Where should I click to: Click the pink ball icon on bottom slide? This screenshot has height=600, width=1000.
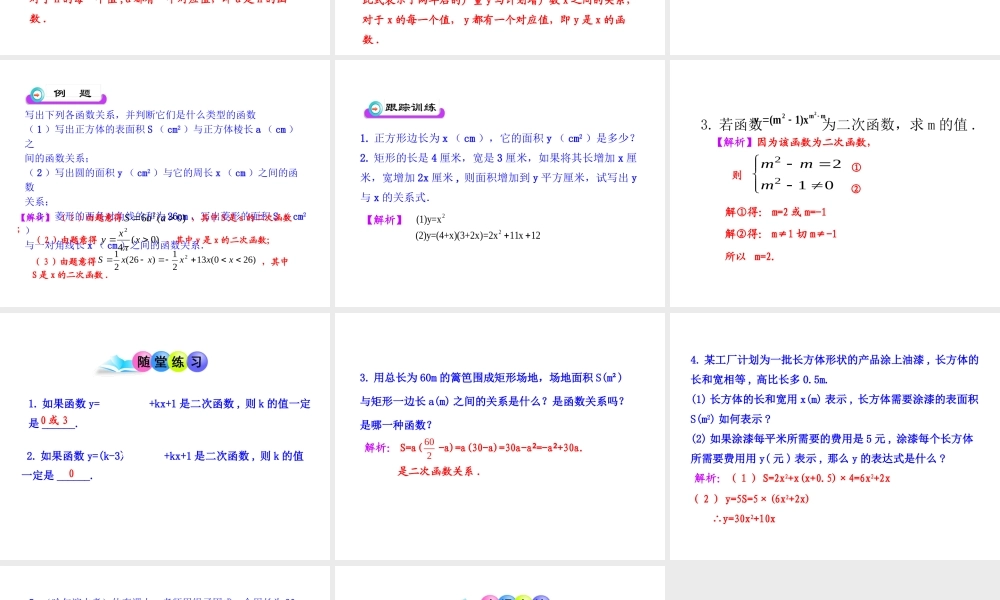click(x=489, y=598)
